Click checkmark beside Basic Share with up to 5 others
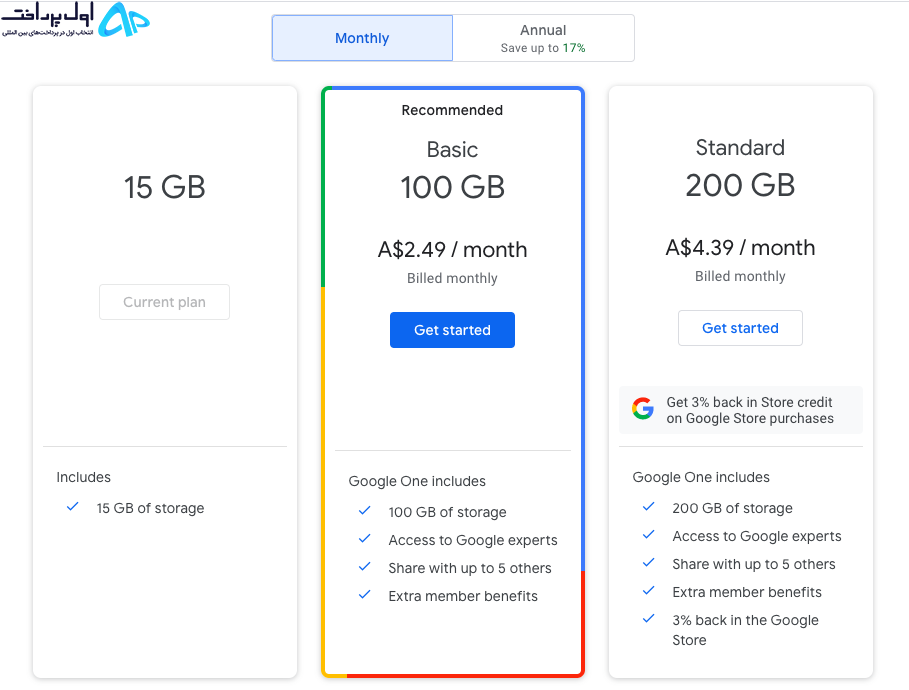Screen dimensions: 909x690 click(x=365, y=566)
